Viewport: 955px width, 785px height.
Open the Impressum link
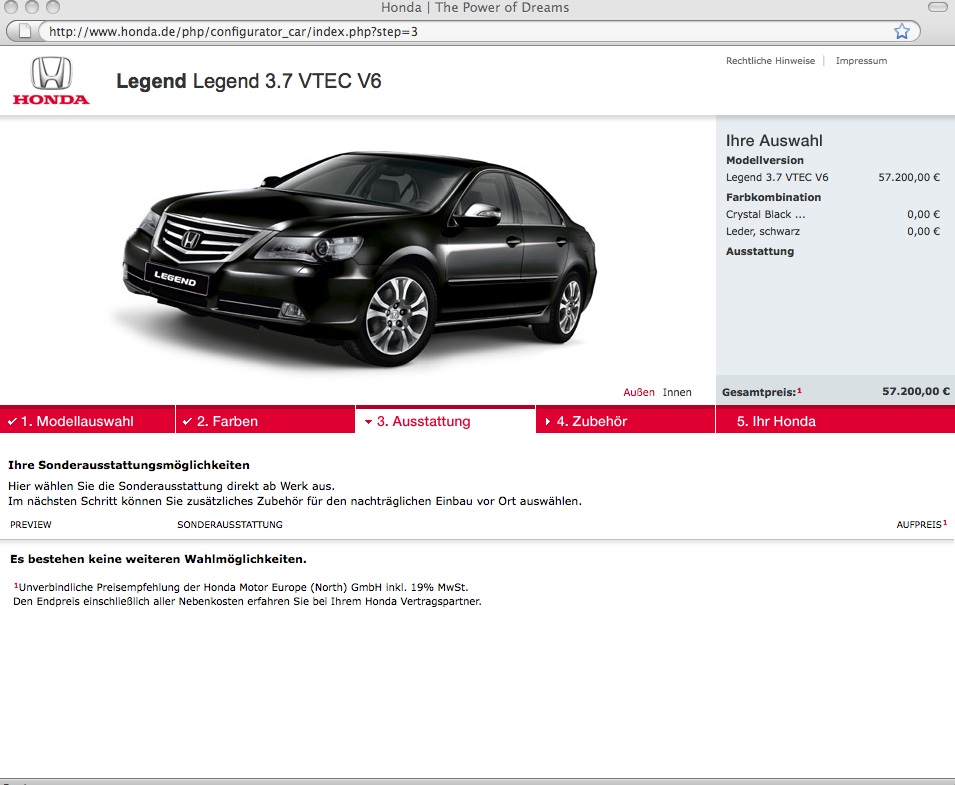coord(861,61)
